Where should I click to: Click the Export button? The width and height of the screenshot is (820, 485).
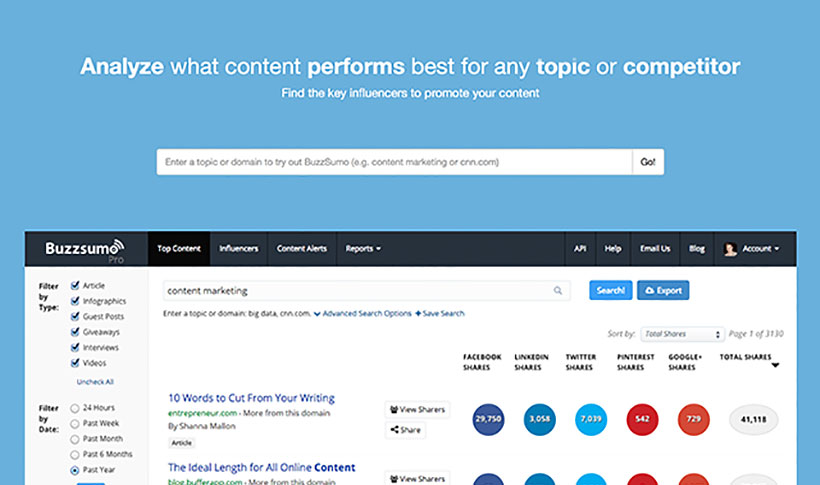click(x=663, y=290)
